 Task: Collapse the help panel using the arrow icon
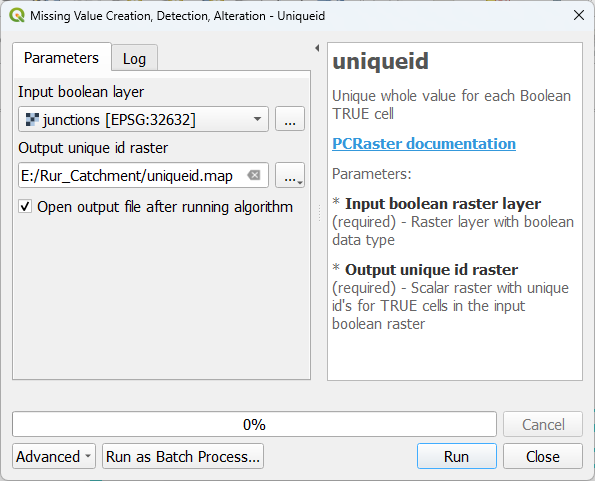click(317, 48)
